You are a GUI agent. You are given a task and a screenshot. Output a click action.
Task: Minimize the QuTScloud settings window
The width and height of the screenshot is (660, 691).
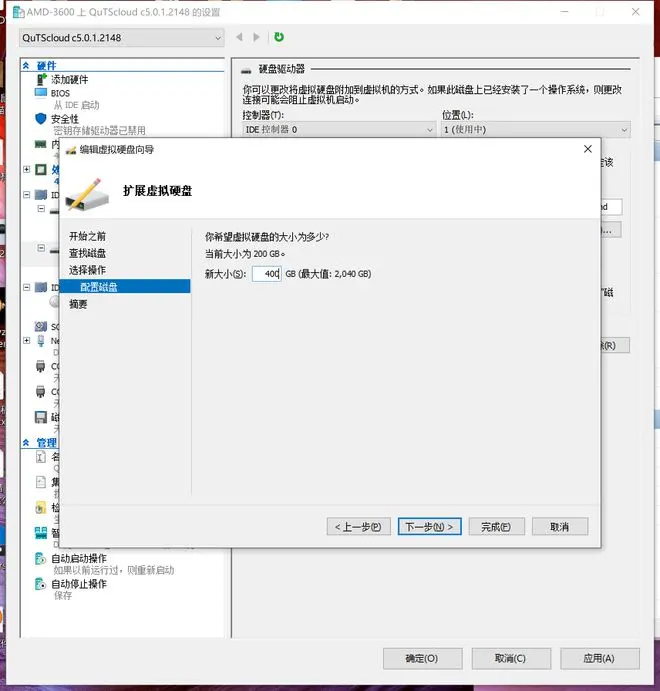tap(564, 12)
